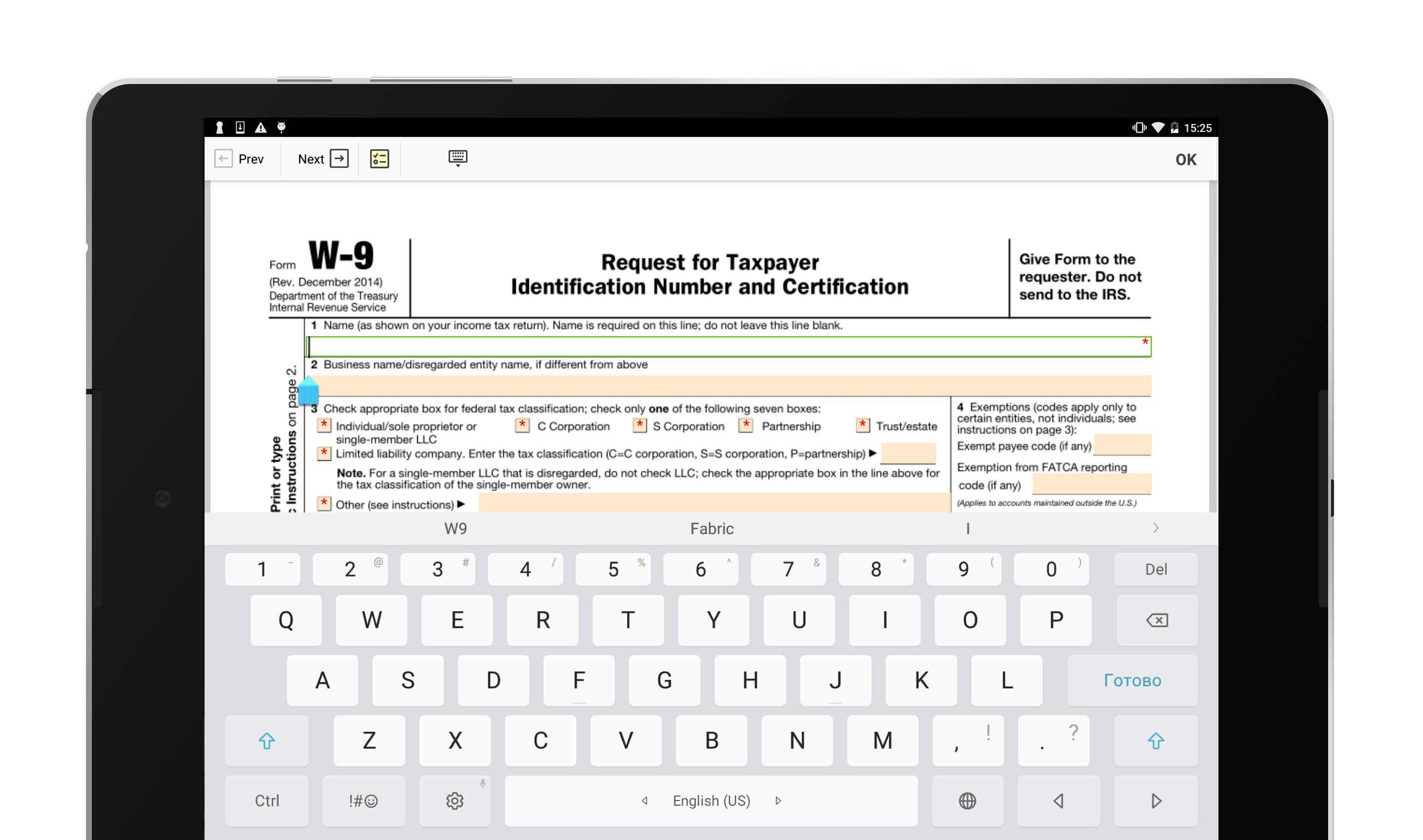The width and height of the screenshot is (1423, 840).
Task: Tap the English (US) space bar
Action: click(x=711, y=801)
